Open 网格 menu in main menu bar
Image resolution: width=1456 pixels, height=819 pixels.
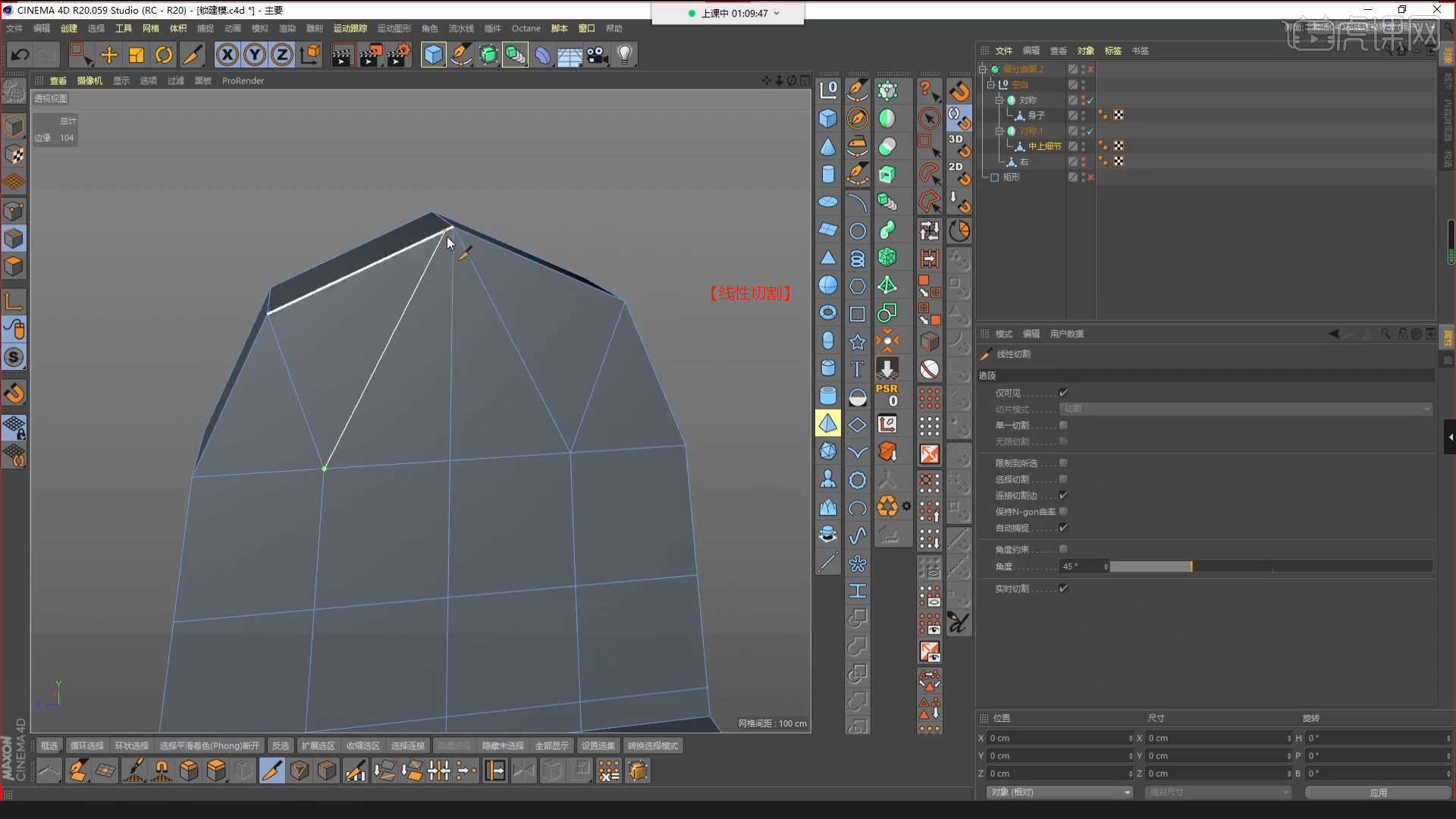[x=151, y=28]
